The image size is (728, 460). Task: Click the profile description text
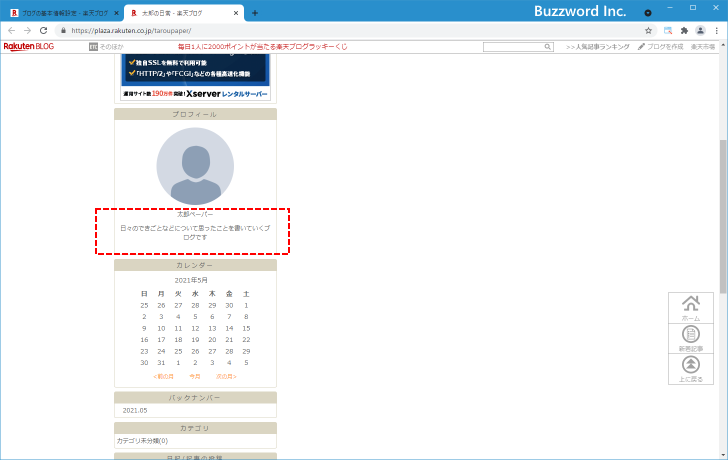pos(195,233)
